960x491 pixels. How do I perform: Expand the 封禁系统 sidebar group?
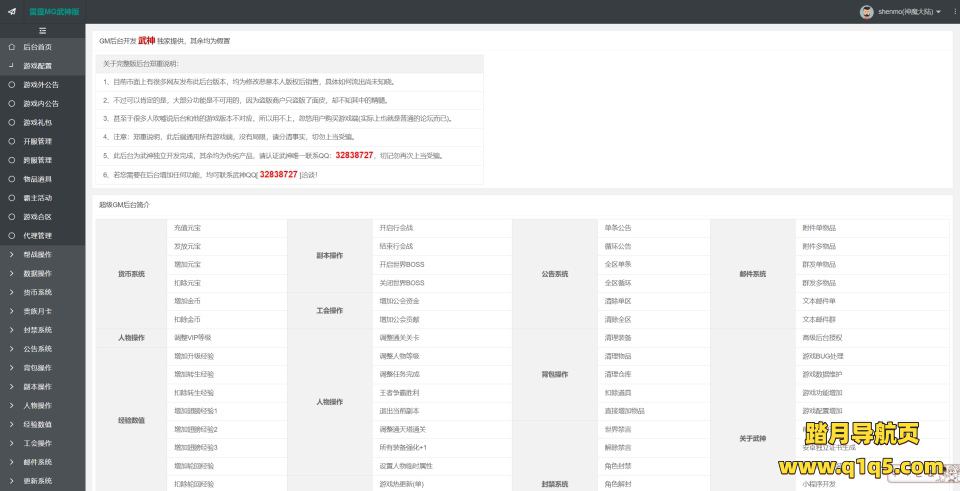[43, 330]
